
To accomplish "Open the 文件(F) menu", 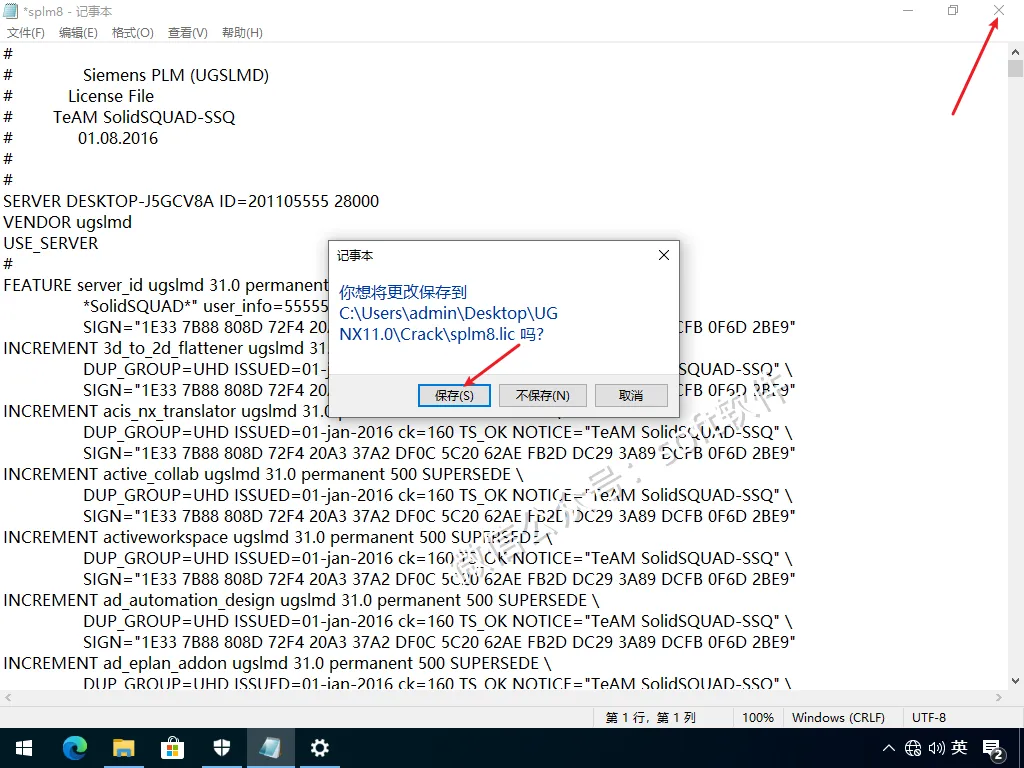I will pos(25,33).
